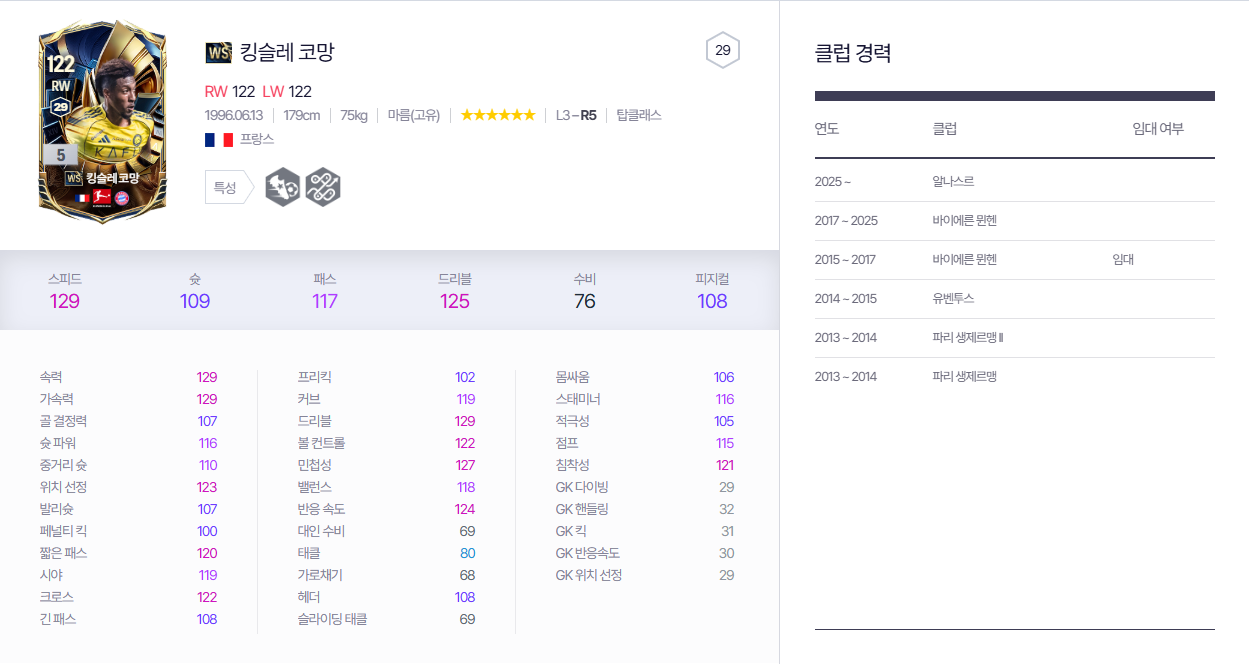Image resolution: width=1249 pixels, height=664 pixels.
Task: Click the 파리 생제르맹 II club entry
Action: point(968,337)
